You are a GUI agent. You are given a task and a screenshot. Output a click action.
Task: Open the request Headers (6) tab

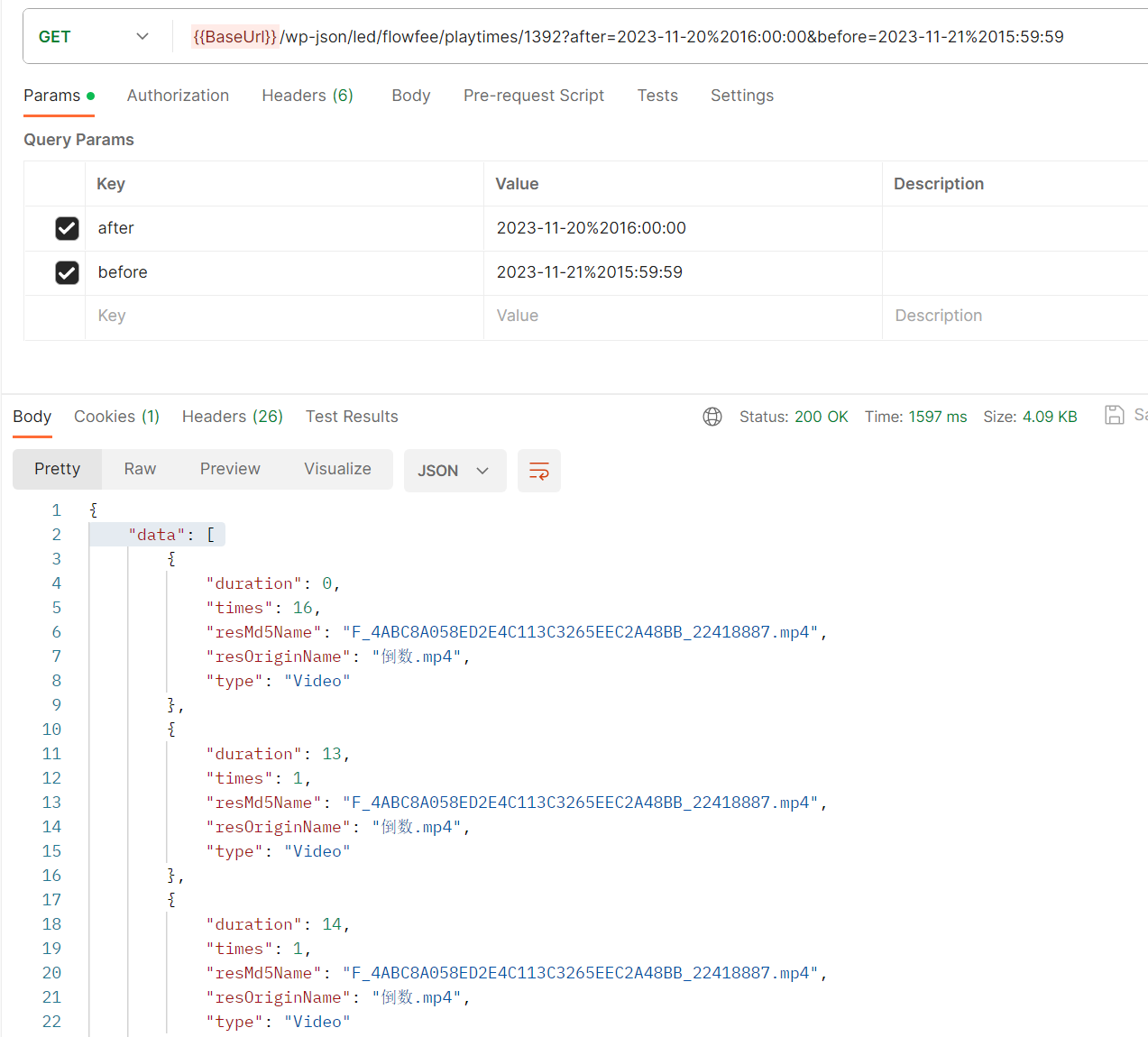click(308, 96)
